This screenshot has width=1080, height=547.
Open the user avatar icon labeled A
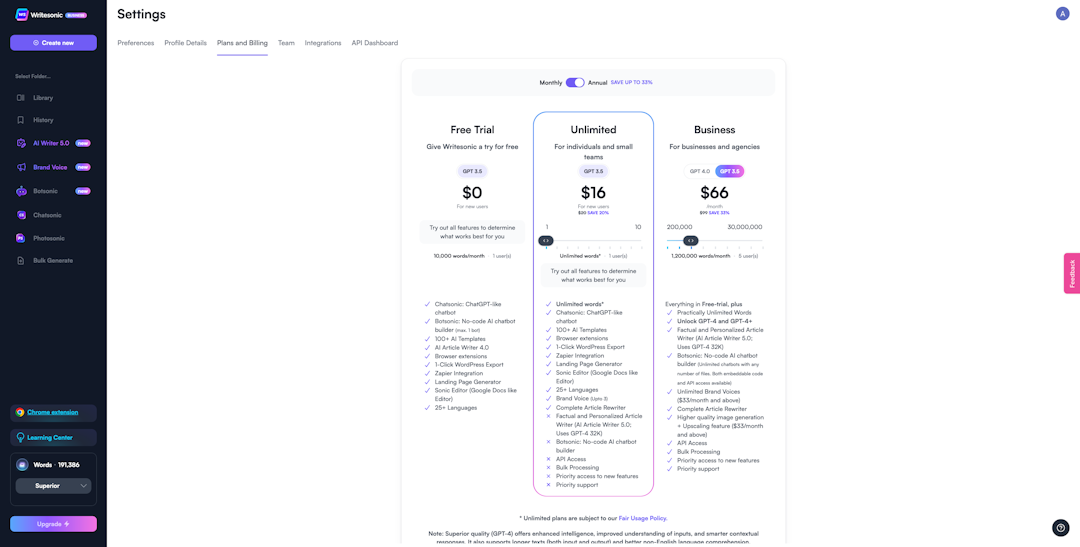point(1062,14)
